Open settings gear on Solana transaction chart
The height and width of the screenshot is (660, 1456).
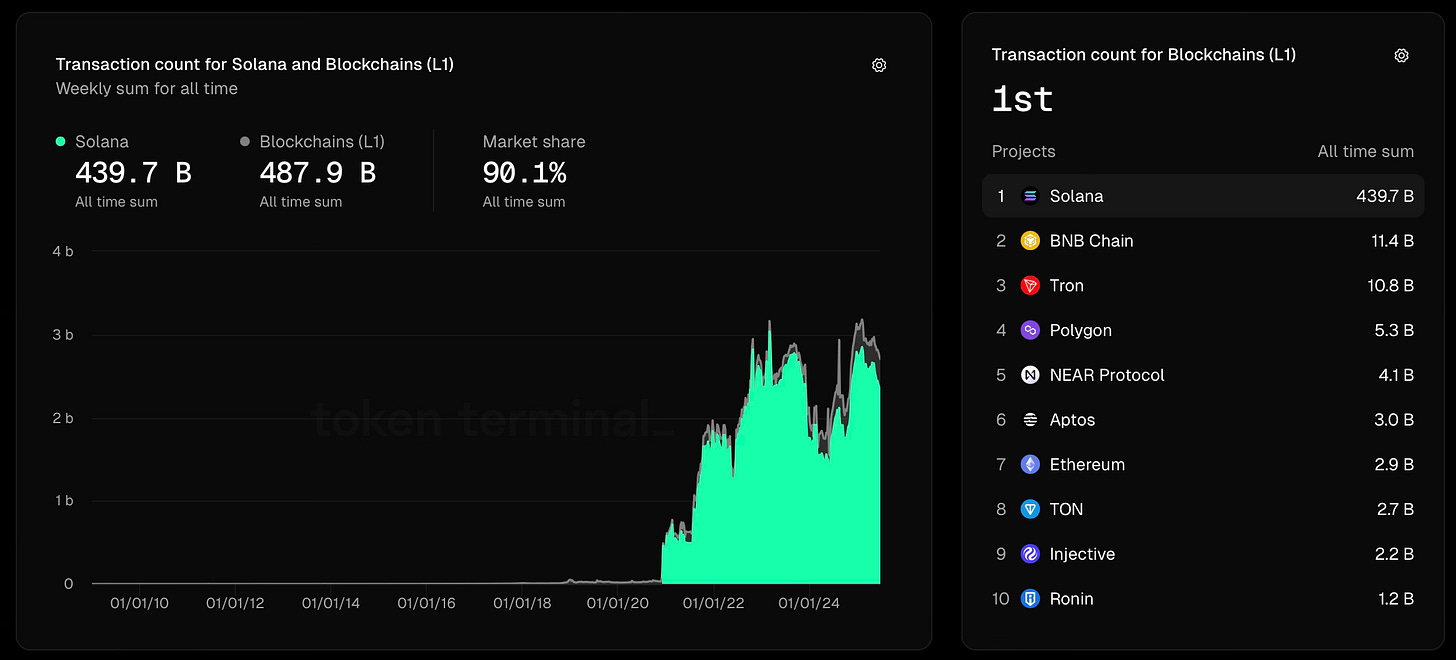pyautogui.click(x=879, y=65)
